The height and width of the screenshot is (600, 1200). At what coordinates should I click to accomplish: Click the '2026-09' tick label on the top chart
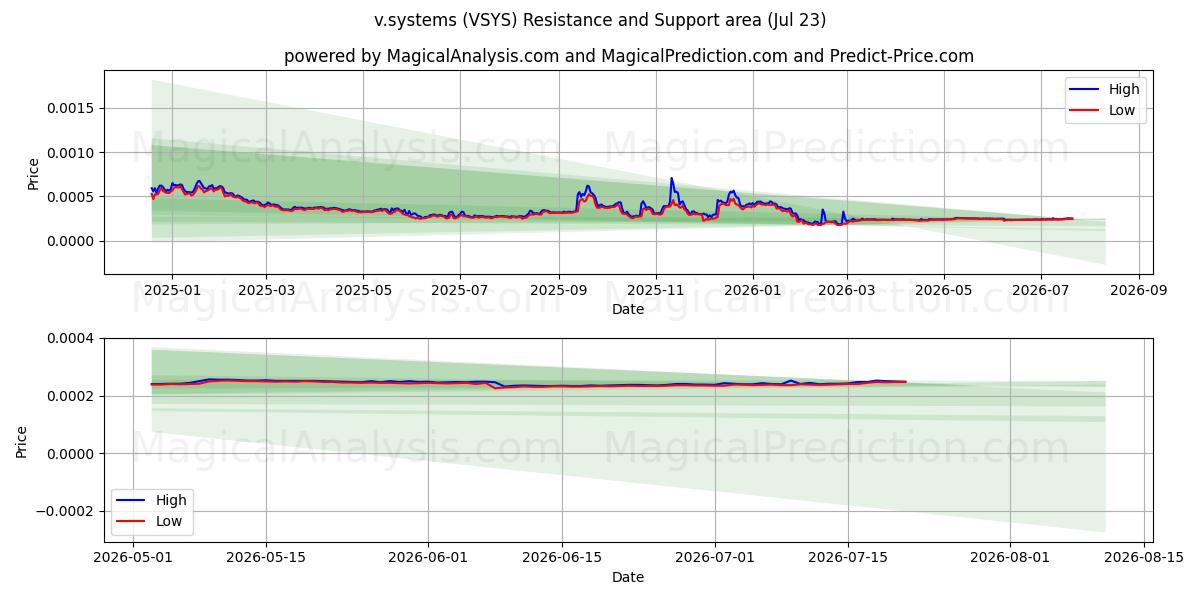[x=1139, y=290]
